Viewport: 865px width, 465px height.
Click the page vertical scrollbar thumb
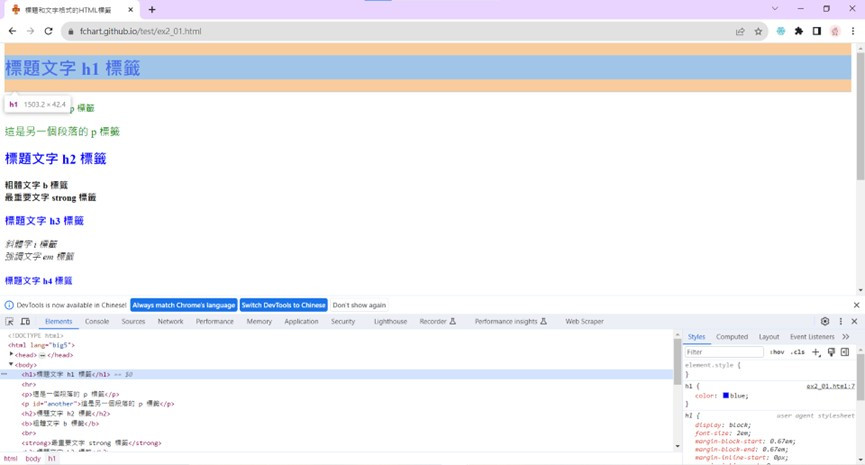coord(860,116)
